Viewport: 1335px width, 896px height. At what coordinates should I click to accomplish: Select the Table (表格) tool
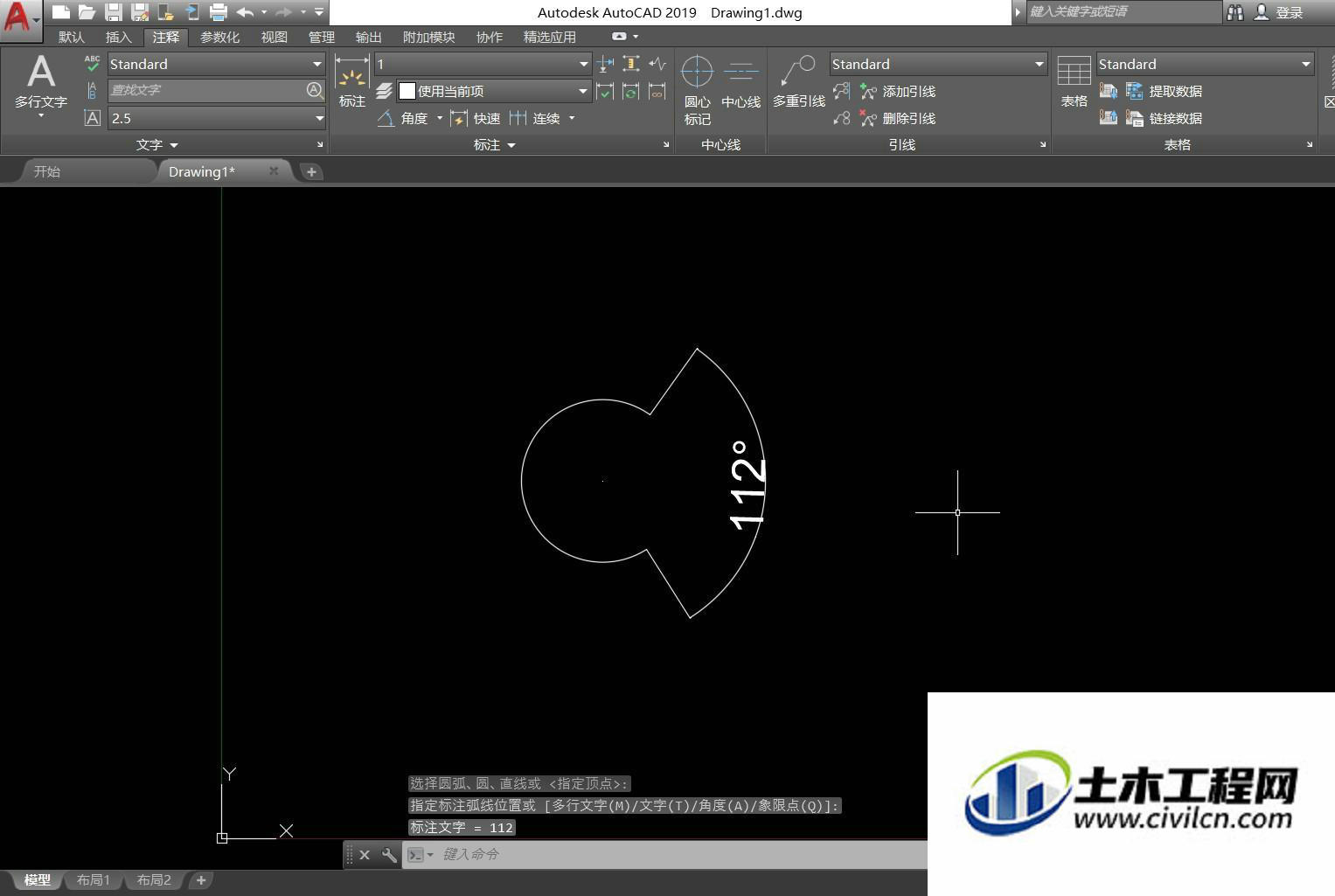point(1074,82)
